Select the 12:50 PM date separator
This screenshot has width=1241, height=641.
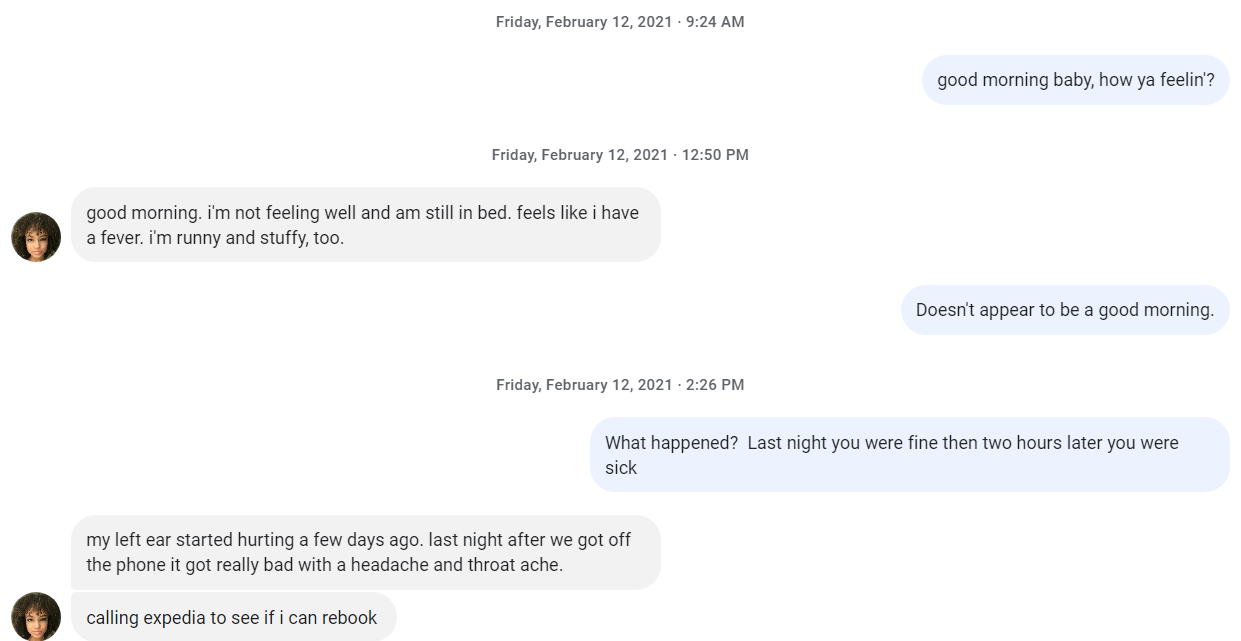tap(620, 154)
